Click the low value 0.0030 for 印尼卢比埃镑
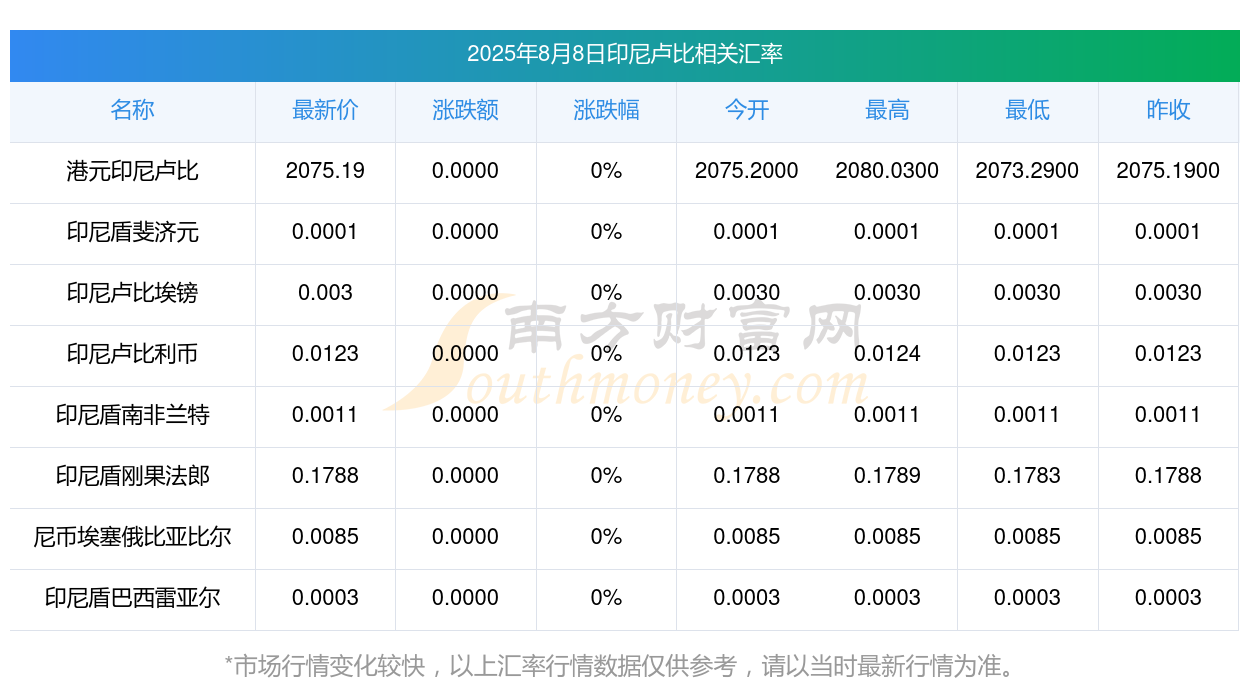 1028,293
